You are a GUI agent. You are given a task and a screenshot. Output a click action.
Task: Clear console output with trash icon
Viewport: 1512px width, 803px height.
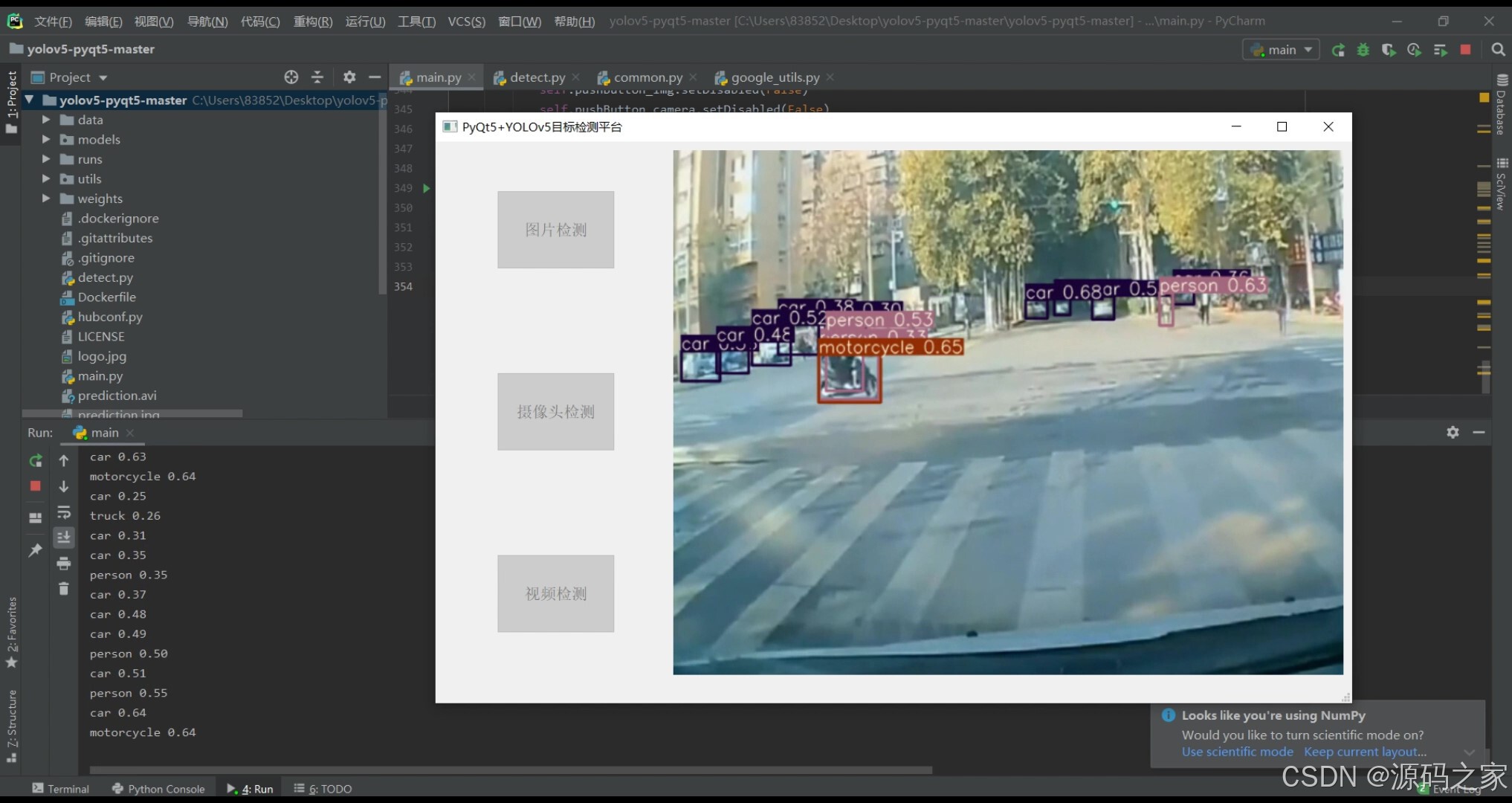pyautogui.click(x=64, y=589)
